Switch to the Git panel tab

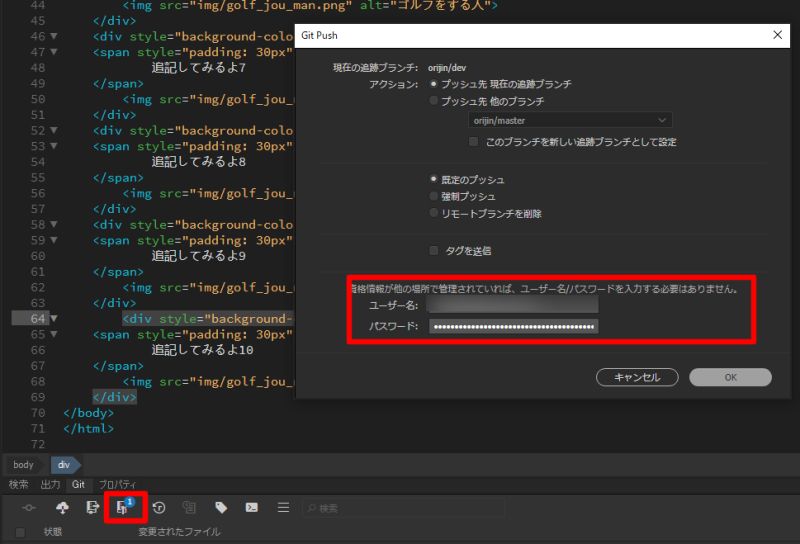click(x=78, y=484)
